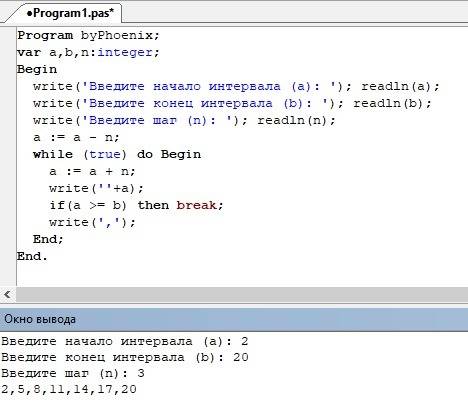Image resolution: width=468 pixels, height=402 pixels.
Task: Click the line write(',');
Action: [92, 222]
